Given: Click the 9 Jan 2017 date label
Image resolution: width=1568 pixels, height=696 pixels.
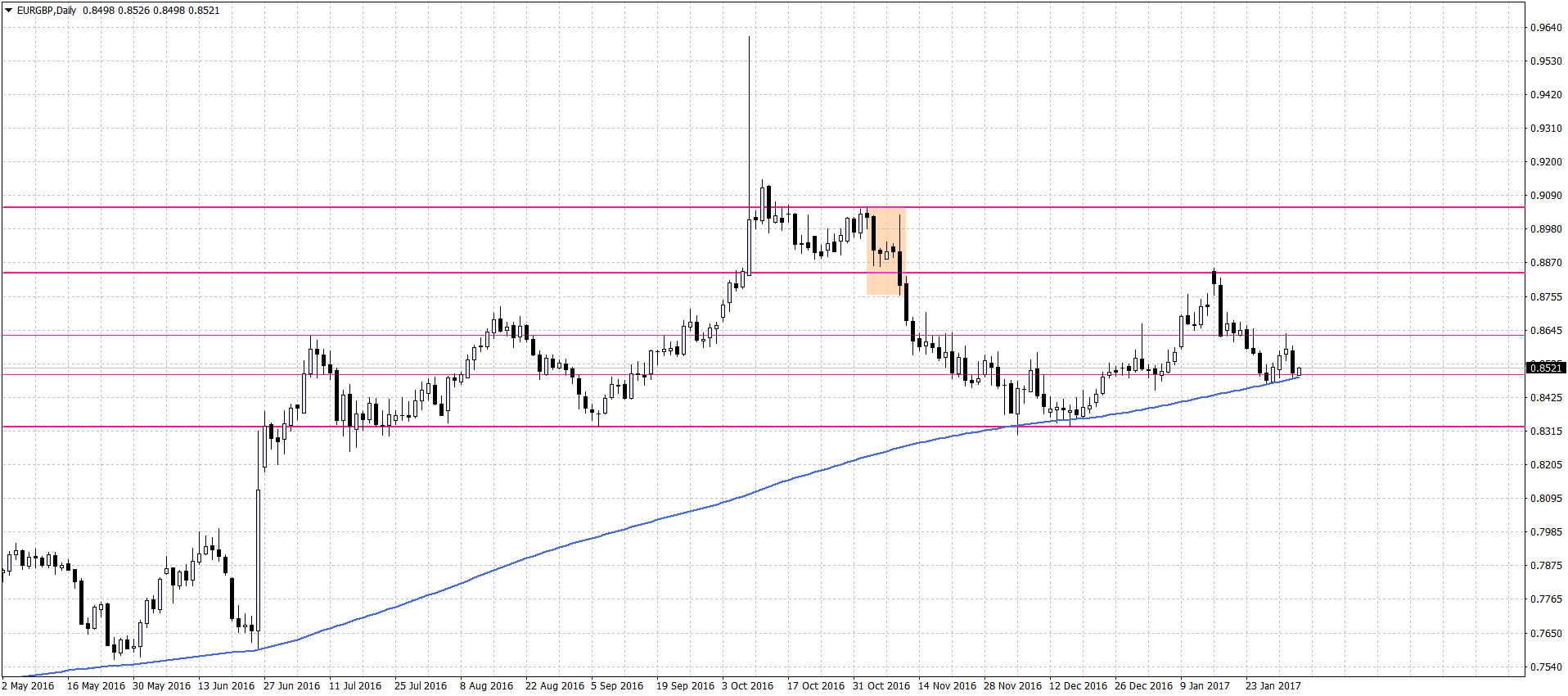Looking at the screenshot, I should (x=1205, y=686).
